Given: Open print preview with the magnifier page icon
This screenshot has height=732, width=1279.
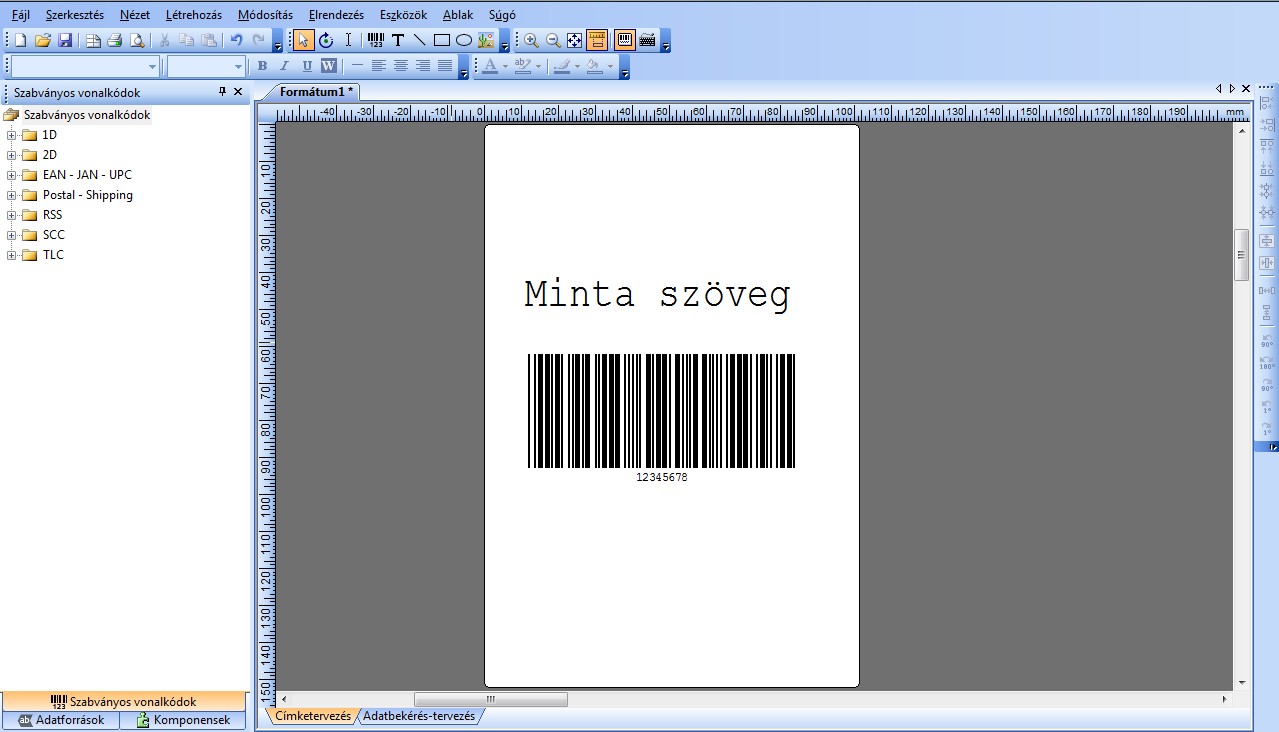Looking at the screenshot, I should (136, 41).
